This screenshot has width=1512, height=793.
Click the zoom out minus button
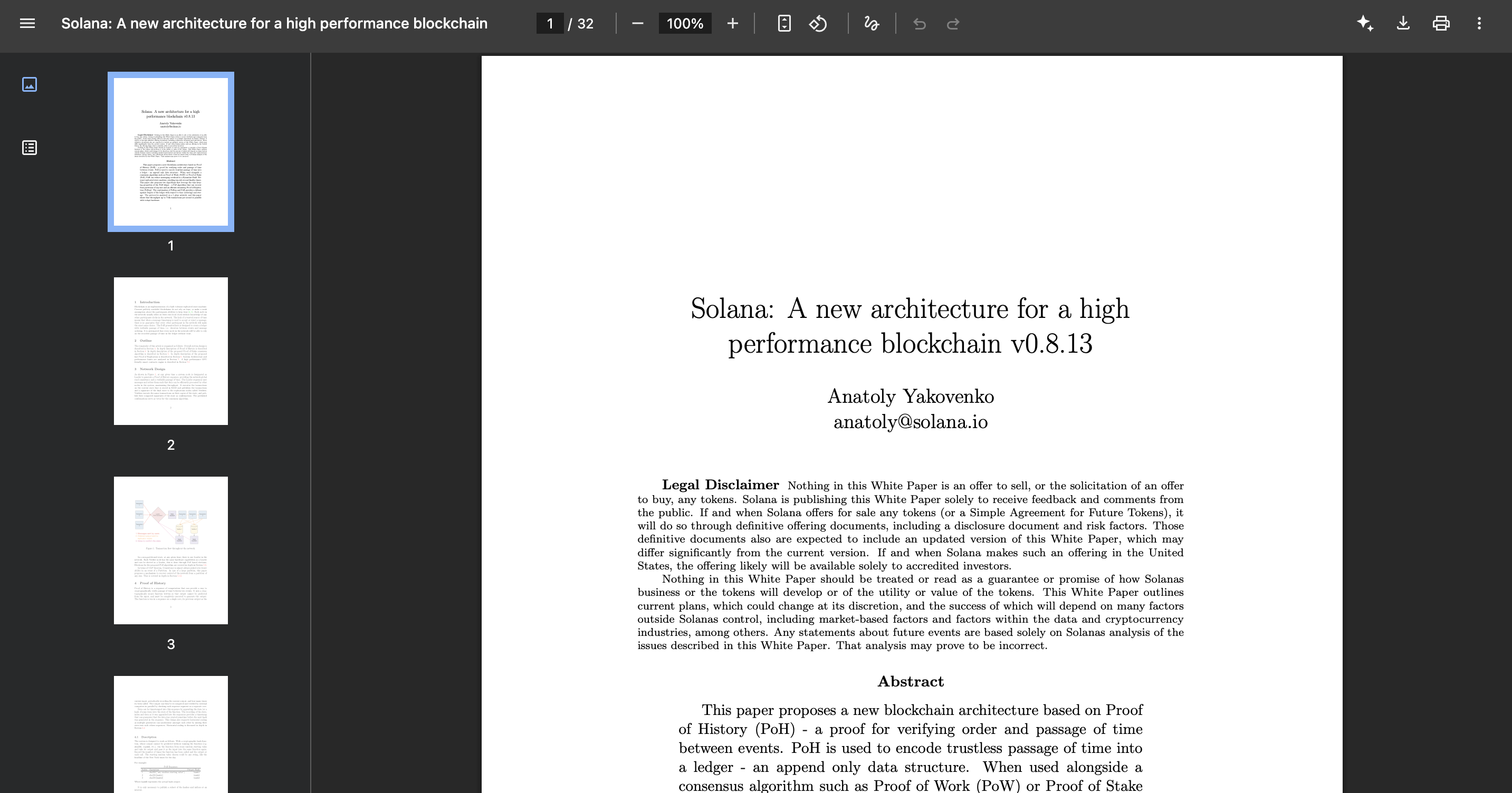pyautogui.click(x=638, y=23)
